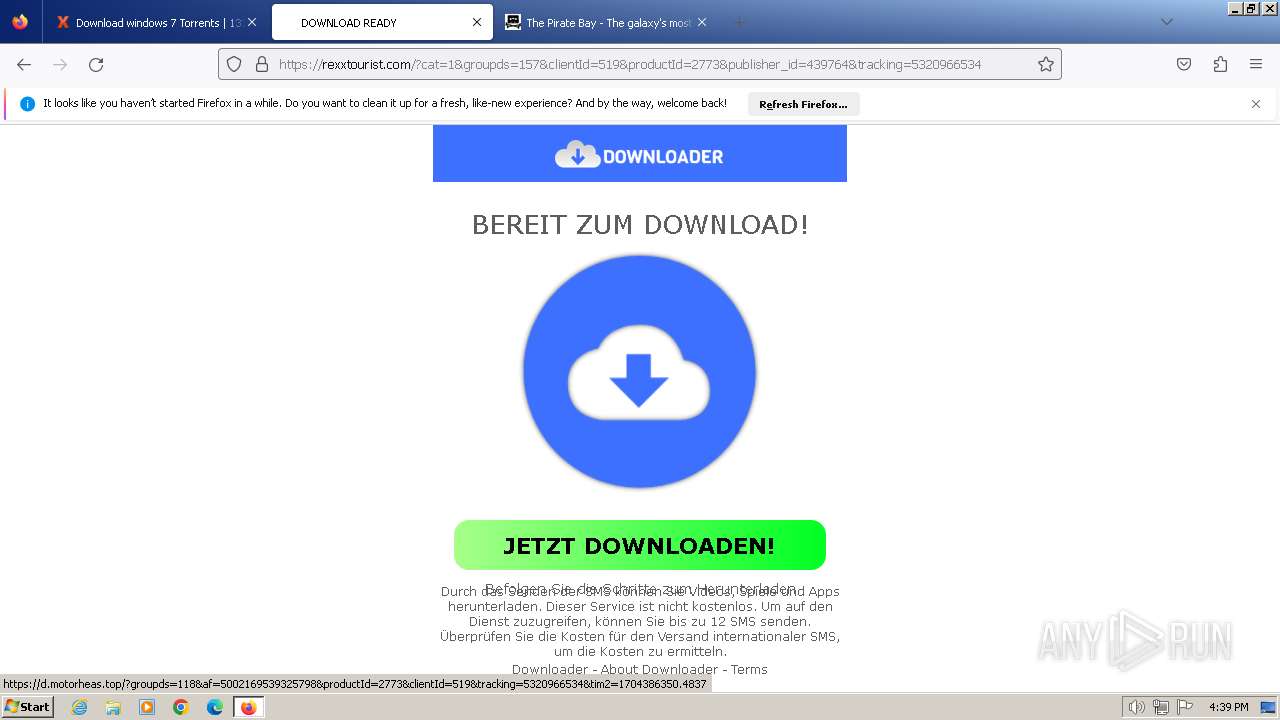Launch Internet Explorer from taskbar
1280x720 pixels.
(x=79, y=707)
